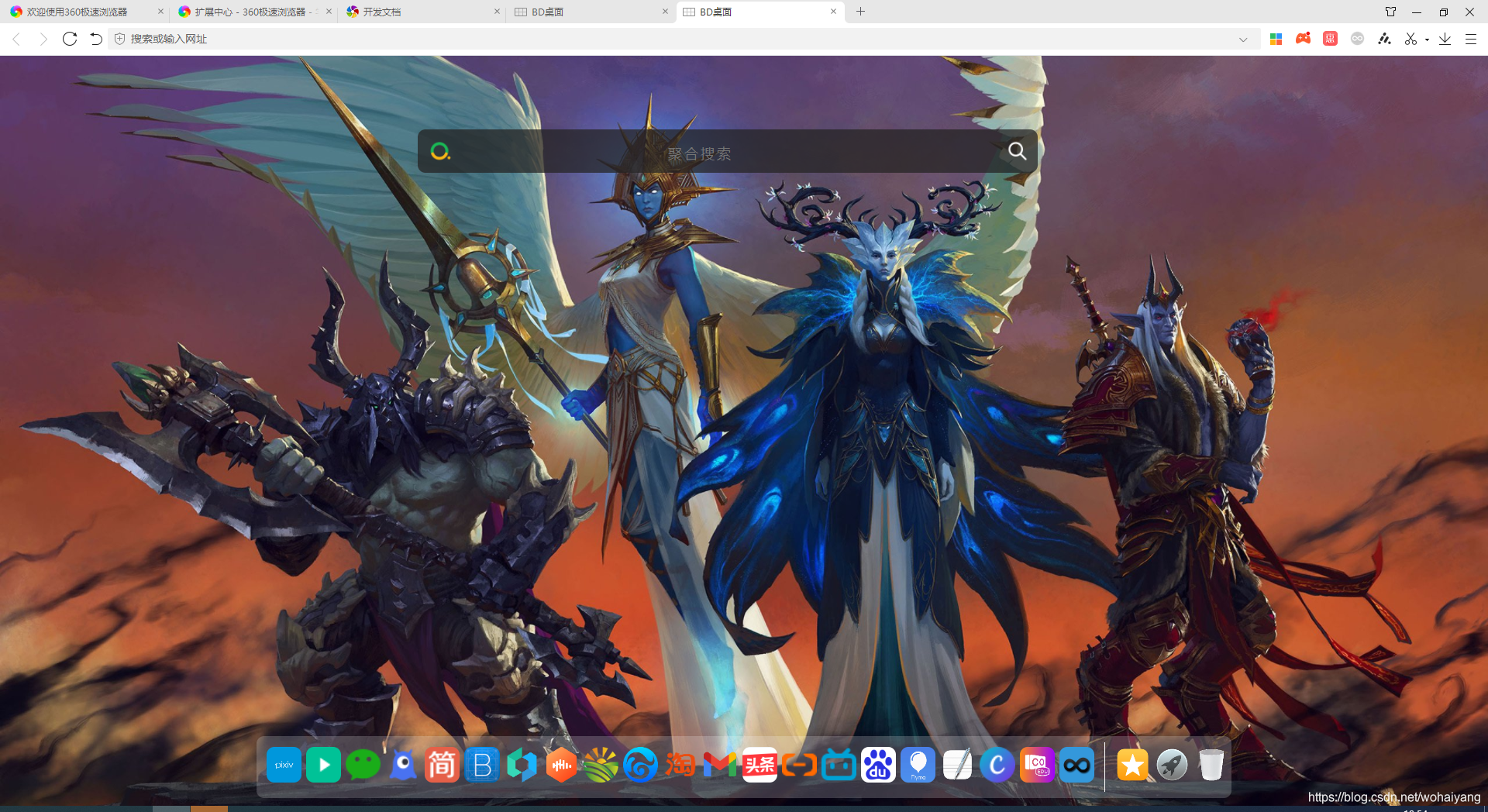Focus the 聚合搜索 search input
Screen dimensions: 1488x812
click(x=727, y=151)
